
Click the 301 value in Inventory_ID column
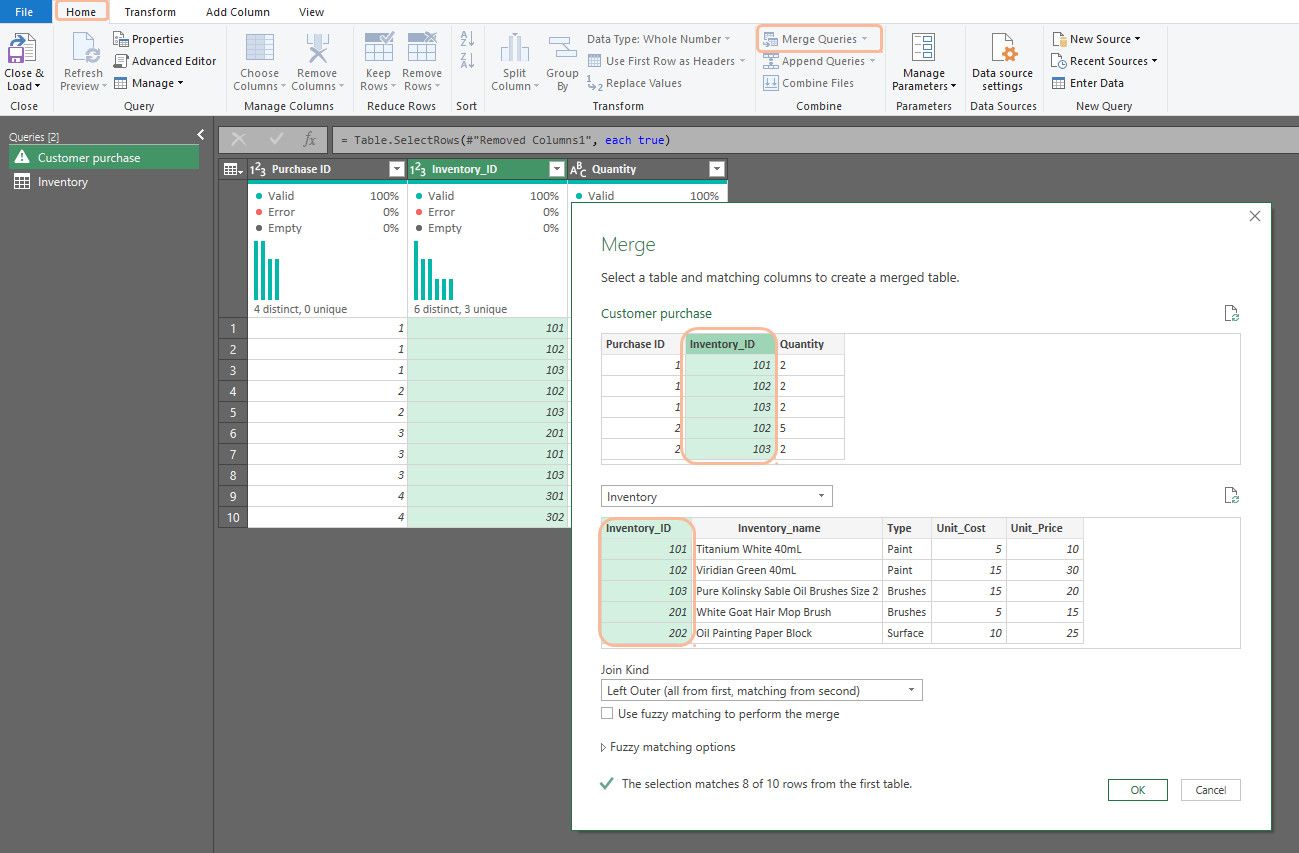(x=487, y=496)
